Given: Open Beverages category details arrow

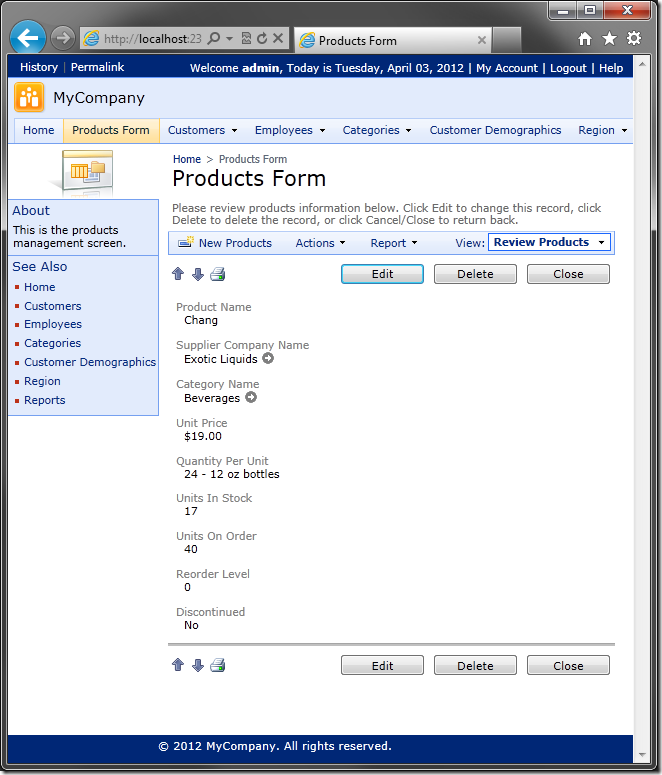Looking at the screenshot, I should coord(251,397).
